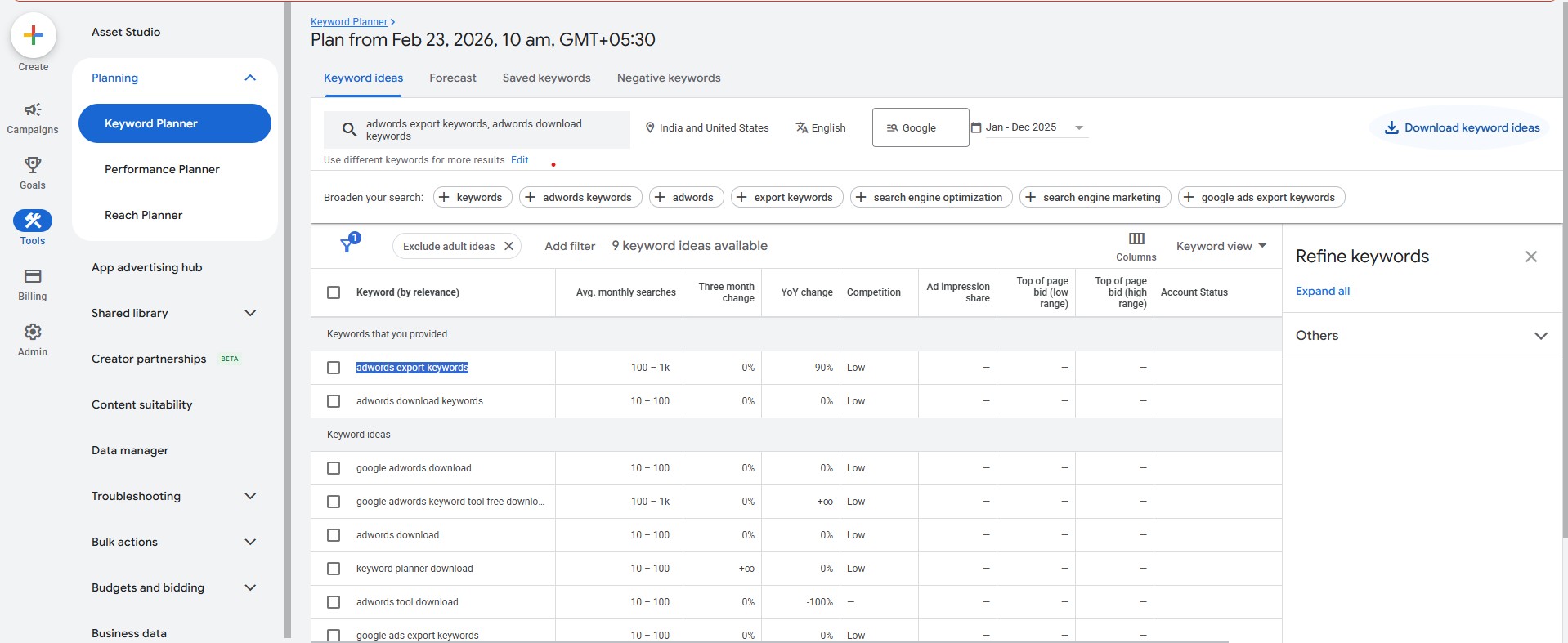Click the download arrow icon for keyword ideas
The width and height of the screenshot is (1568, 643).
click(1391, 127)
